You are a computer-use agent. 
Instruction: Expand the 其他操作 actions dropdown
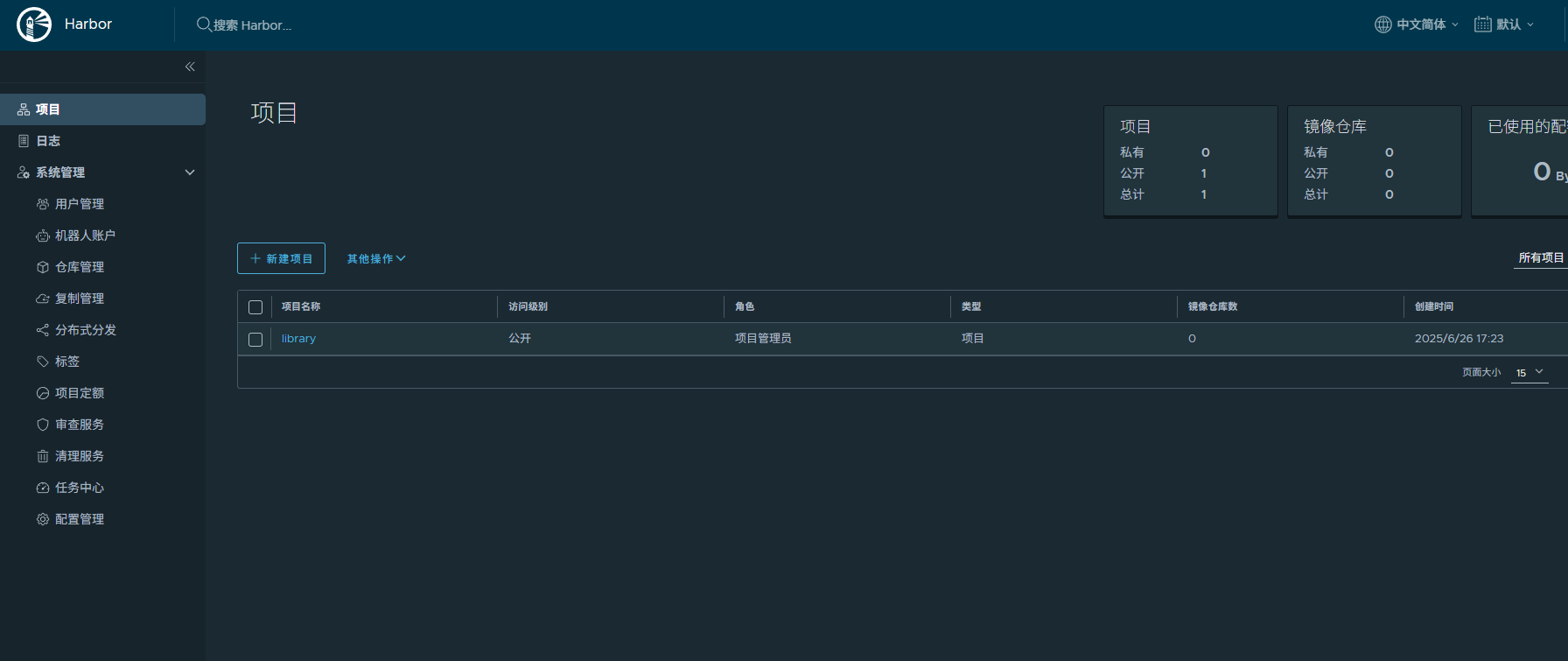click(x=376, y=259)
